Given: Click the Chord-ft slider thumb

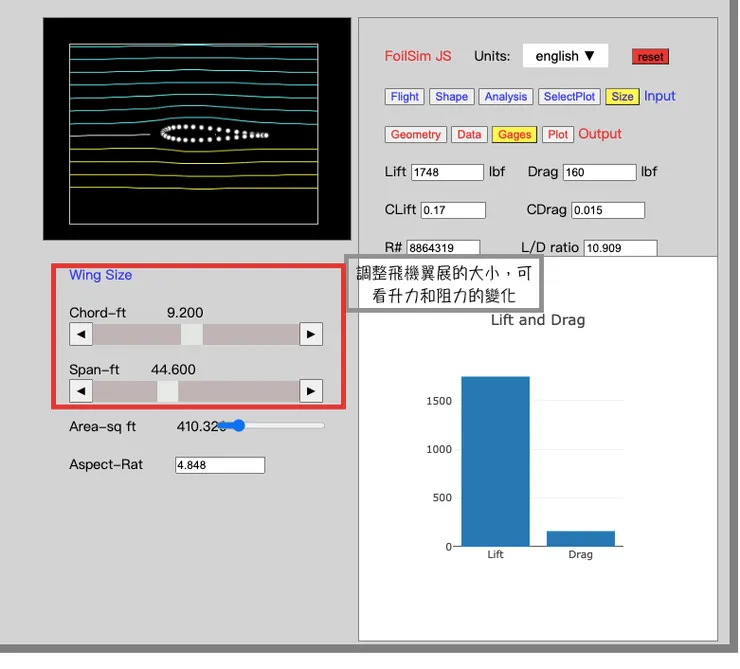Looking at the screenshot, I should tap(192, 334).
